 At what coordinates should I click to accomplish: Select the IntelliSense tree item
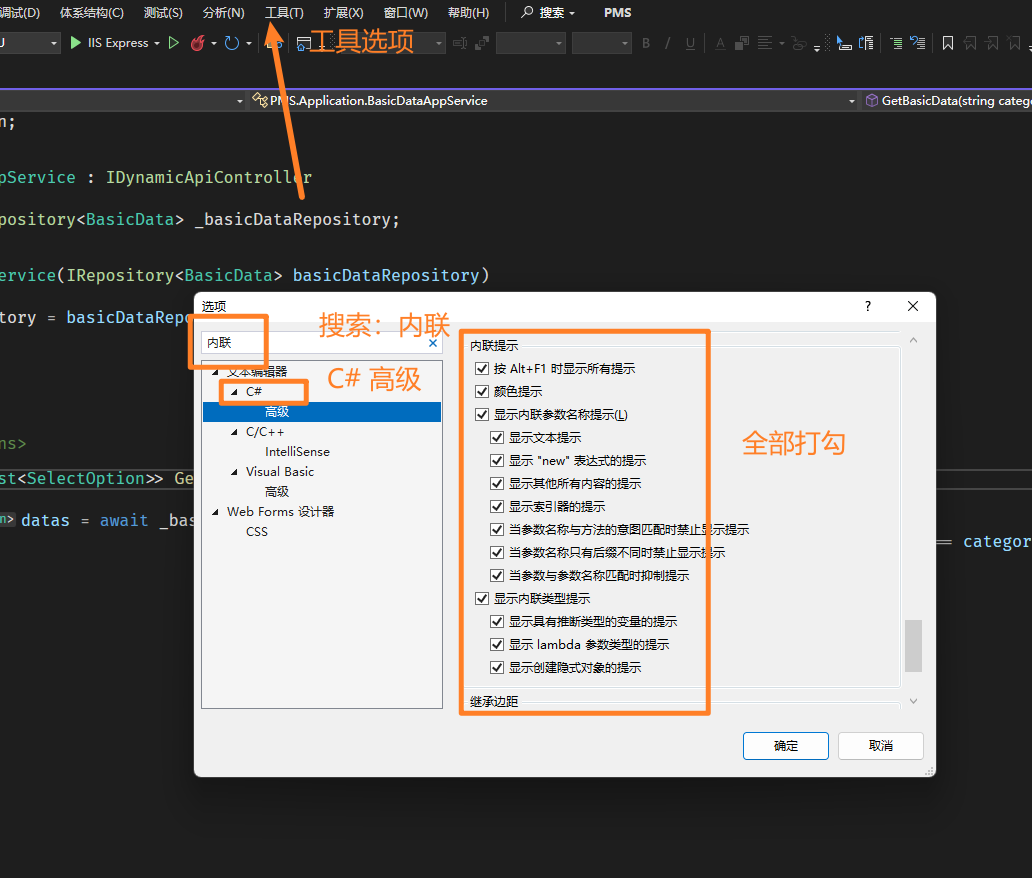click(x=297, y=452)
